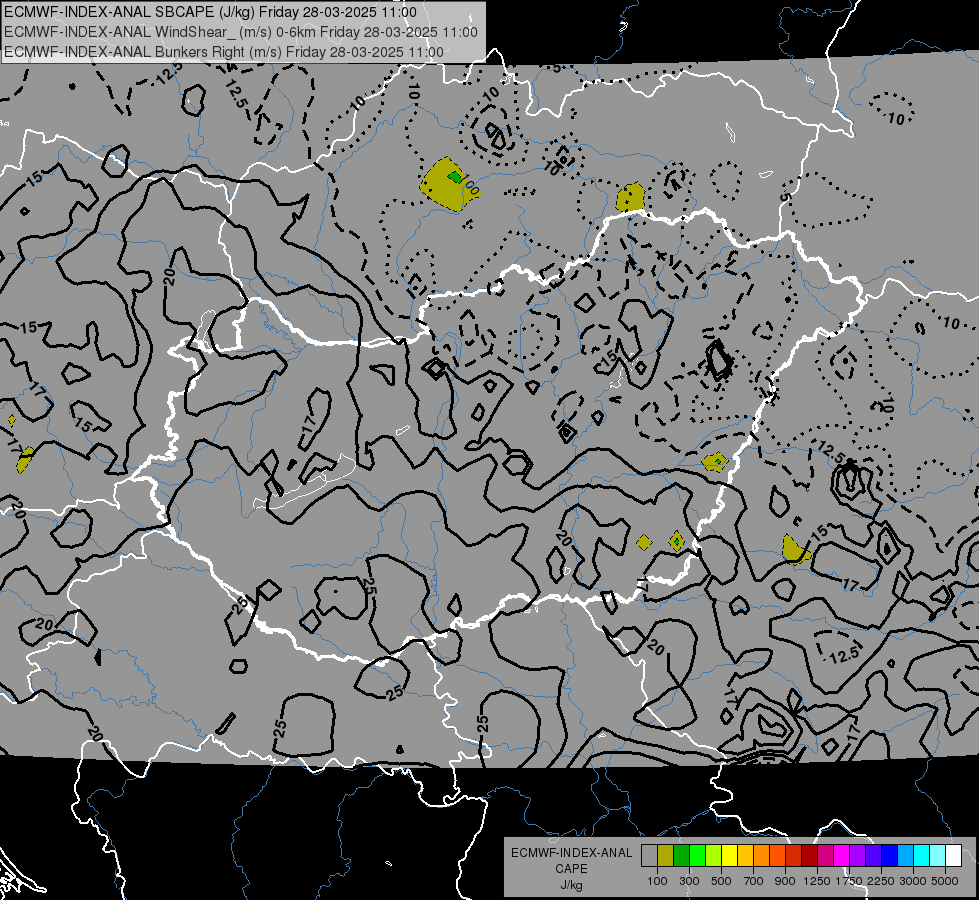Click legend value 3000
979x900 pixels.
(913, 881)
